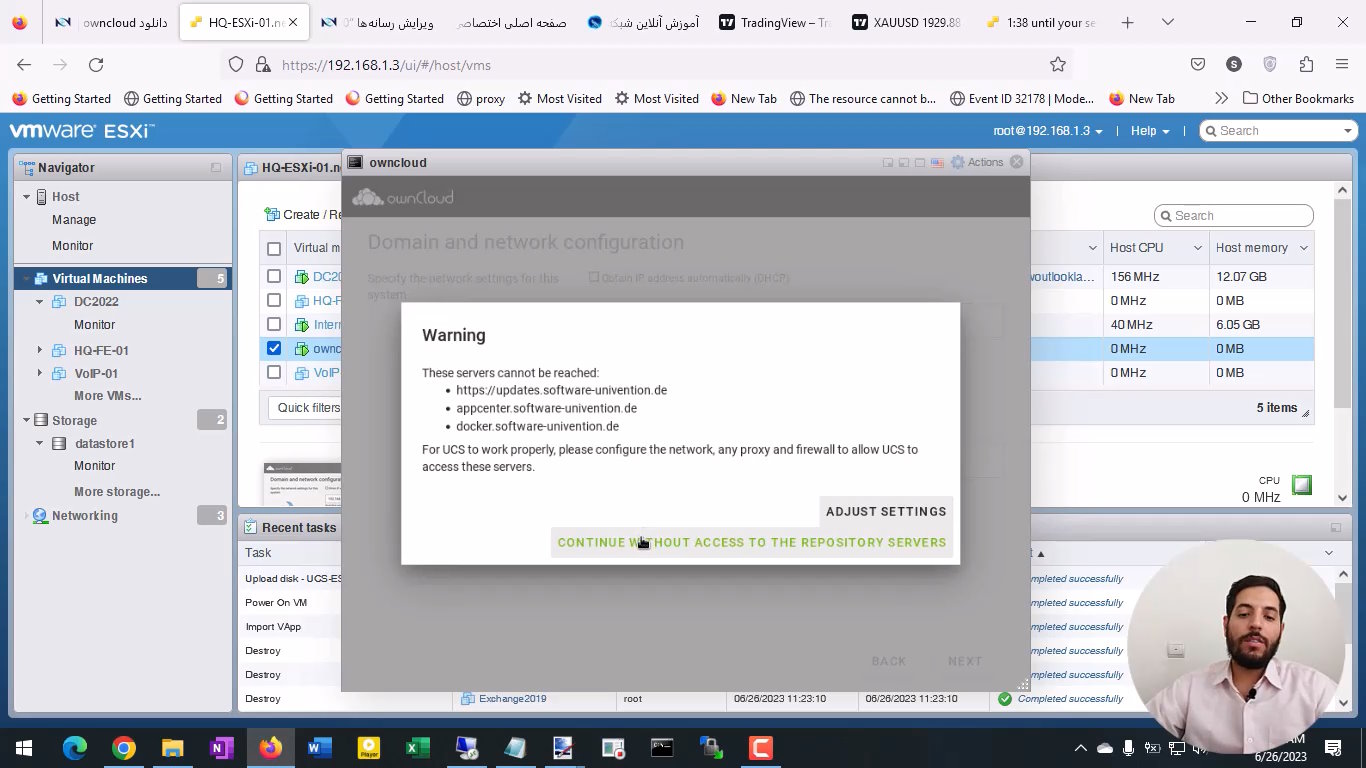Expand the VoIP-01 tree node
The height and width of the screenshot is (768, 1366).
pyautogui.click(x=40, y=373)
